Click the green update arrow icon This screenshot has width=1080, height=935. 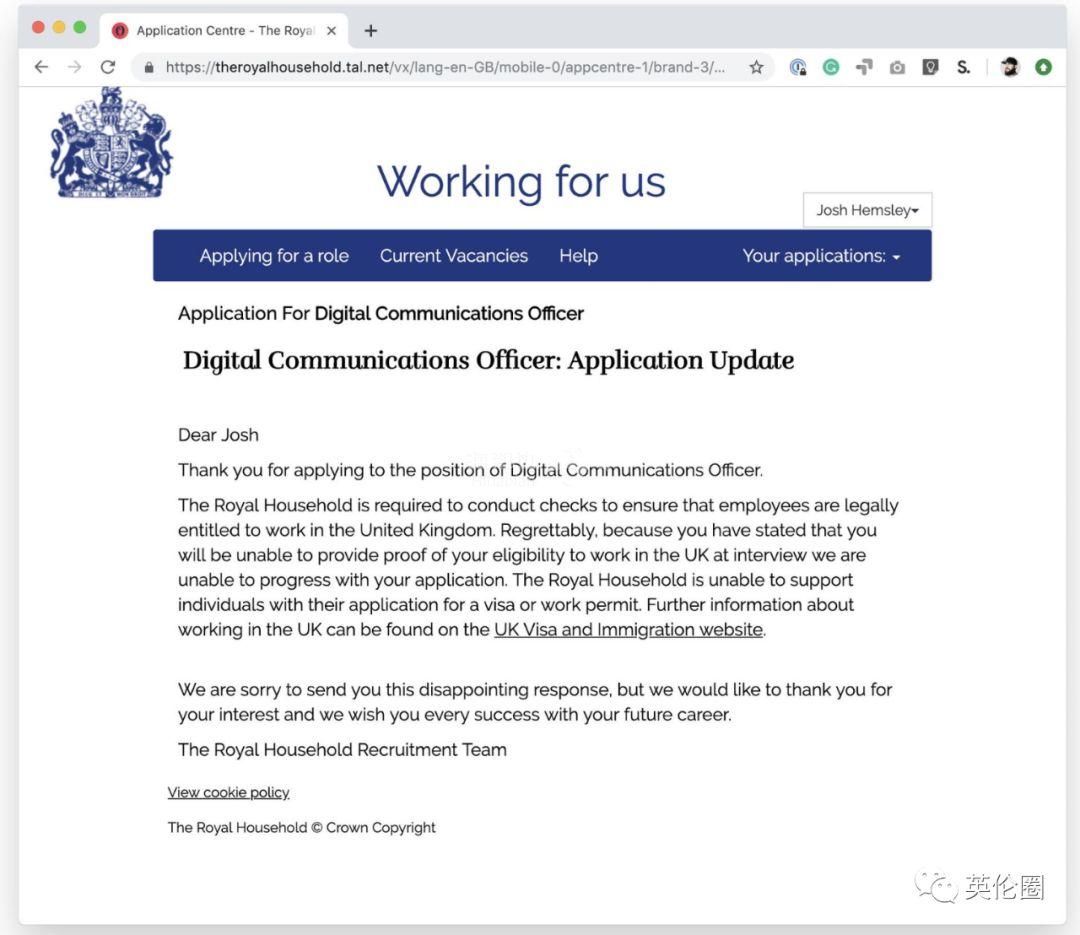tap(1043, 67)
